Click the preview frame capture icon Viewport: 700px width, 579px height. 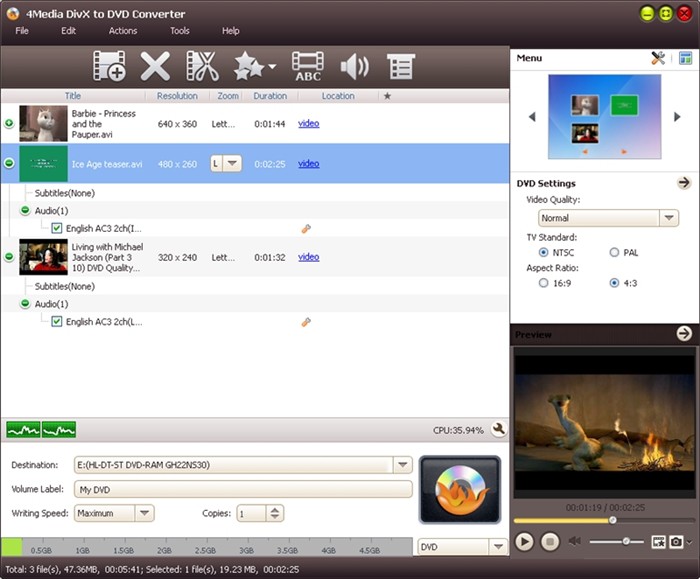point(658,542)
